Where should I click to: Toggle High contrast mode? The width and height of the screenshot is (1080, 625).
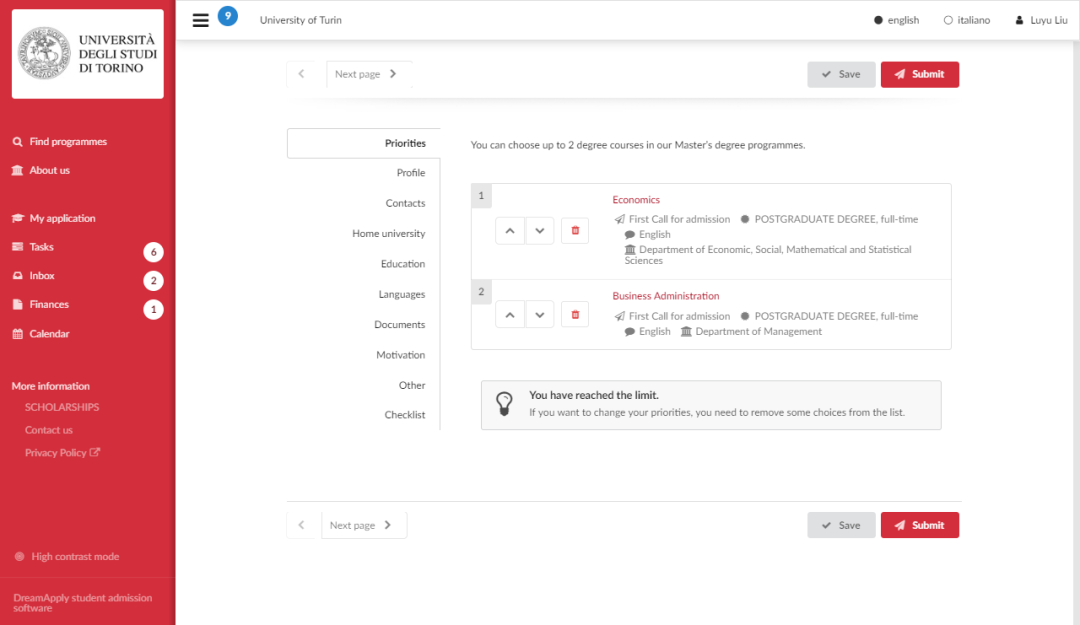[67, 557]
